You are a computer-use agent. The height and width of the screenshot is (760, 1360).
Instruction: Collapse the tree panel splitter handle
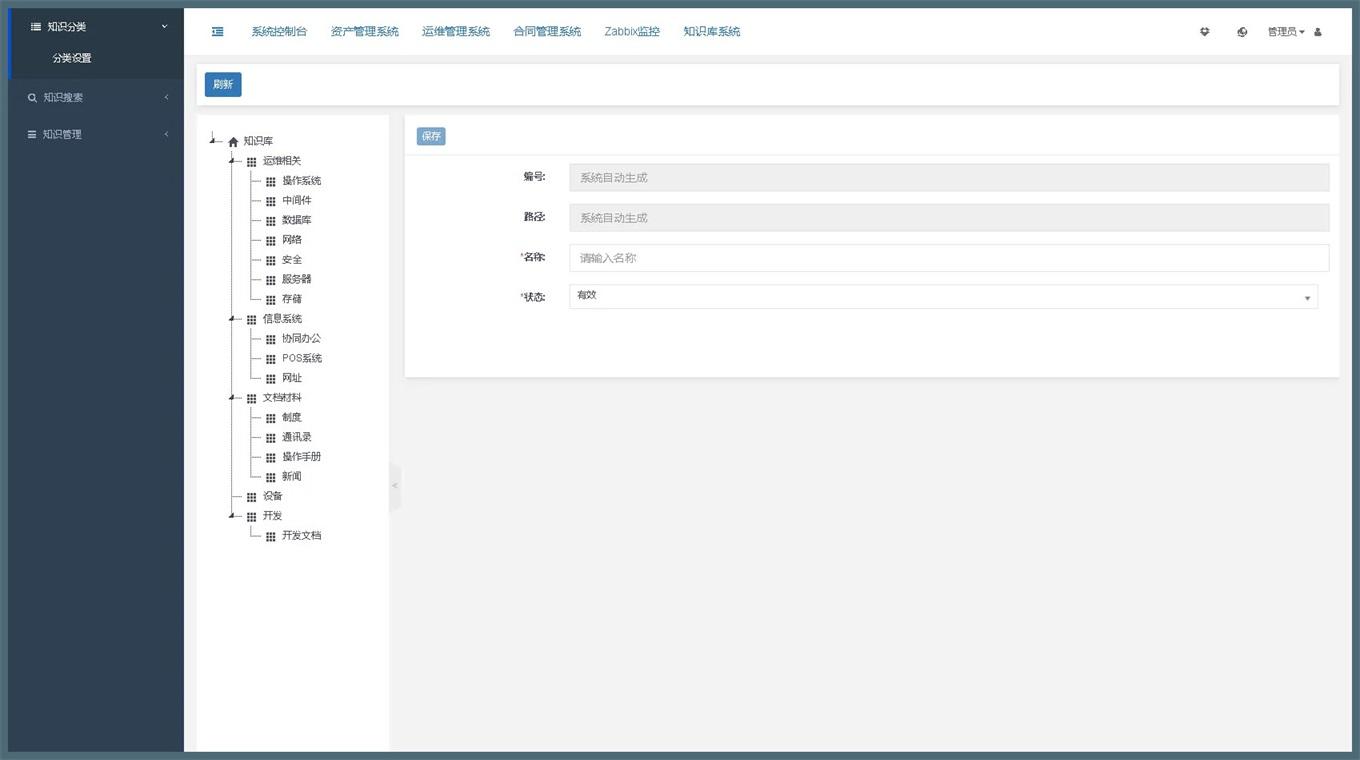(395, 487)
